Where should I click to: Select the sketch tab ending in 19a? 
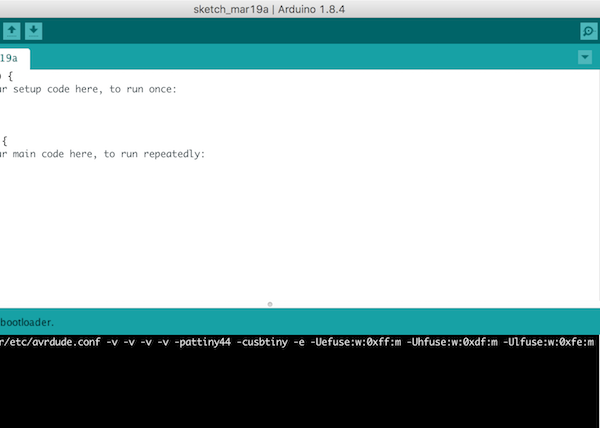point(15,59)
